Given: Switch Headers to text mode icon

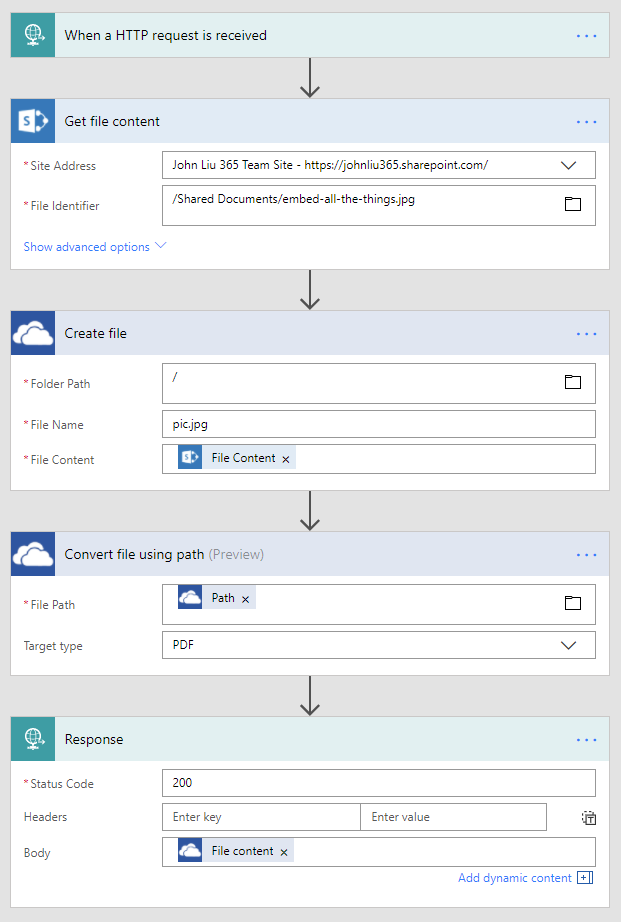Looking at the screenshot, I should (x=589, y=818).
